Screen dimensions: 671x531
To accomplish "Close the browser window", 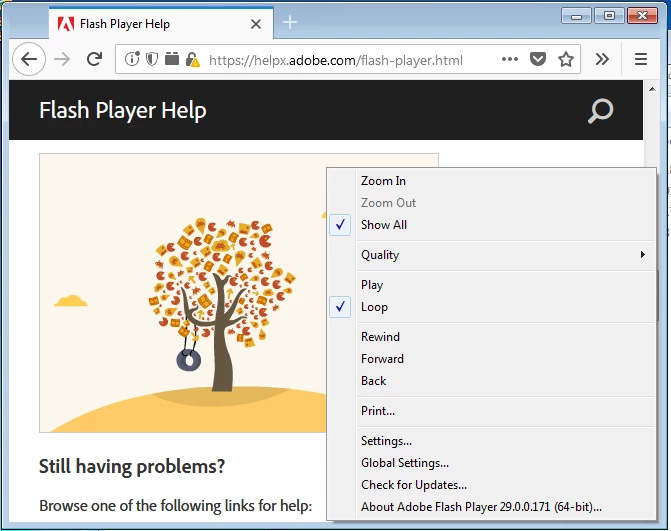I will 642,16.
